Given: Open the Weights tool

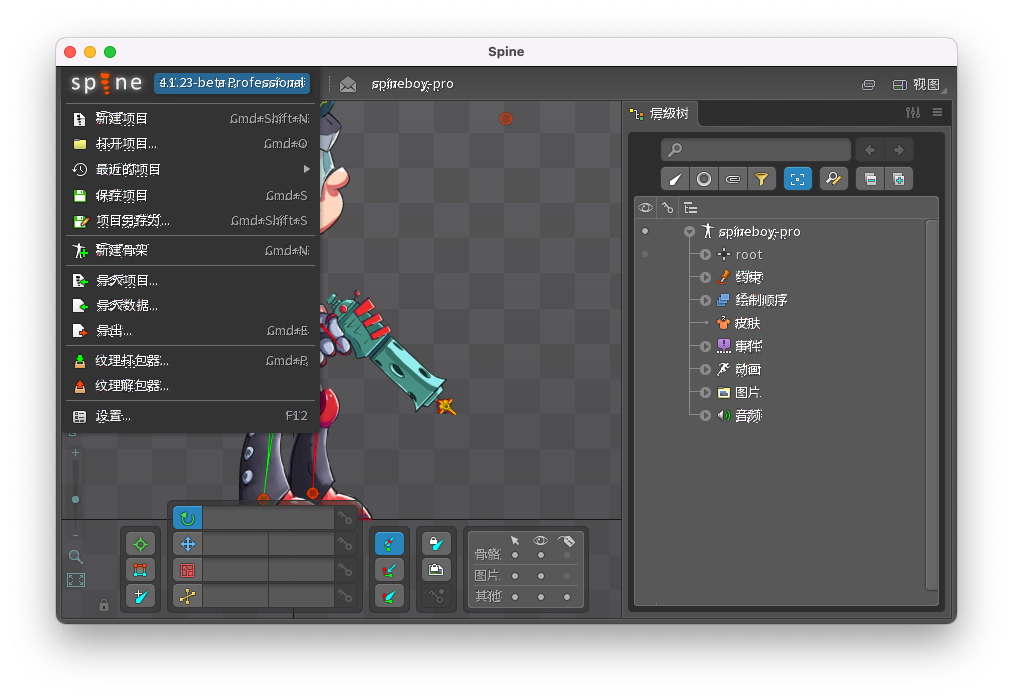Looking at the screenshot, I should (139, 570).
